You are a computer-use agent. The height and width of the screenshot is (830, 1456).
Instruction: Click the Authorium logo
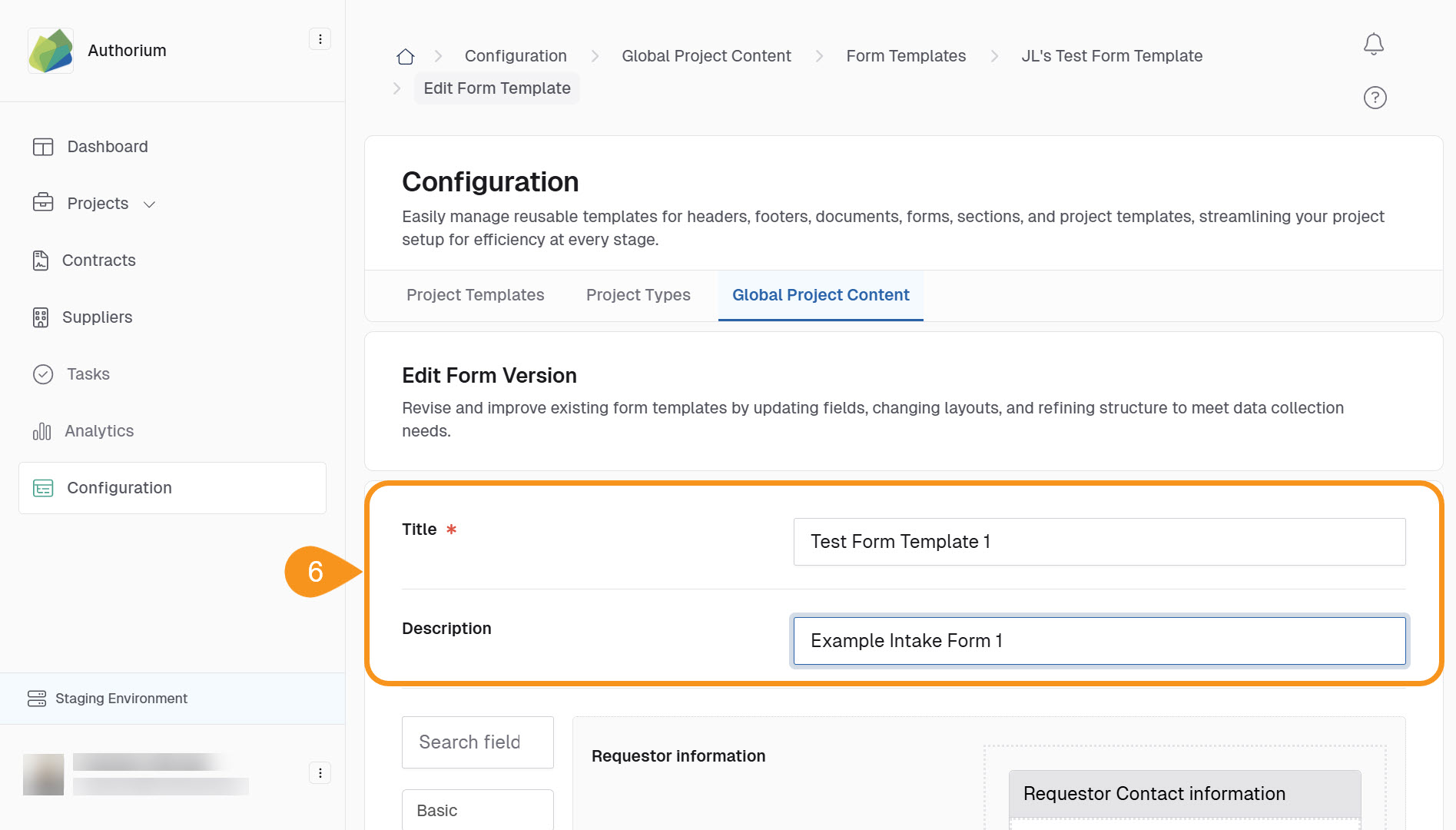click(x=50, y=50)
